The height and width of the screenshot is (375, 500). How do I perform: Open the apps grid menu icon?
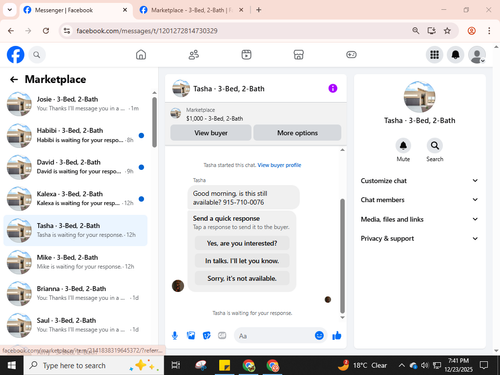click(434, 55)
